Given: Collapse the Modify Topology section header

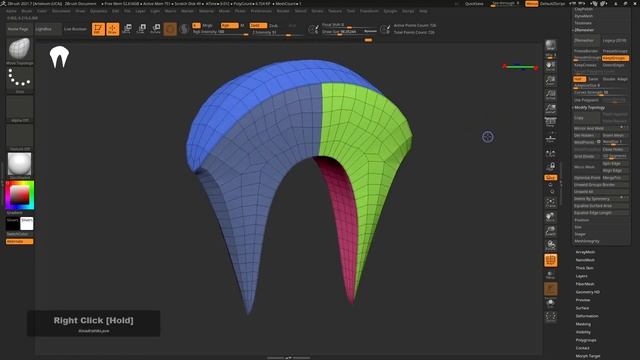Looking at the screenshot, I should click(589, 108).
